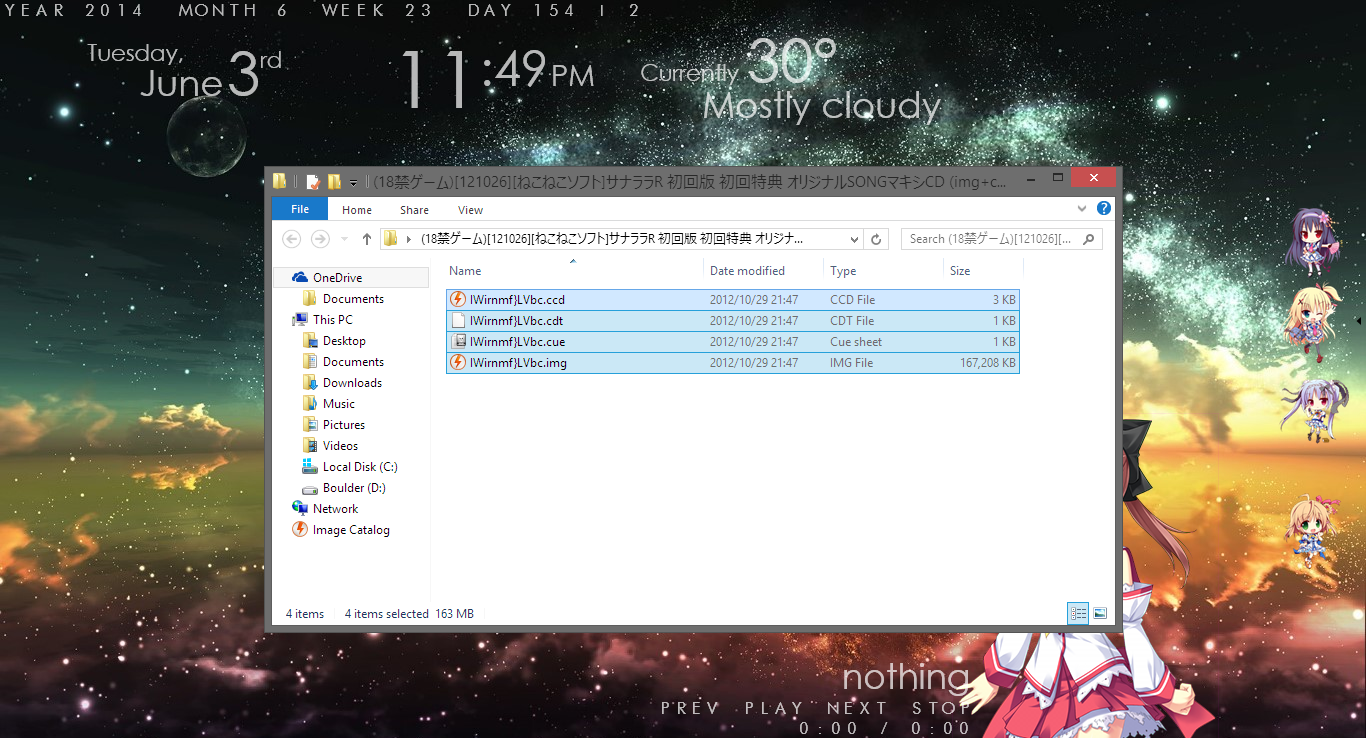Viewport: 1366px width, 738px height.
Task: Click the .cdt file's blank page icon
Action: pyautogui.click(x=458, y=321)
